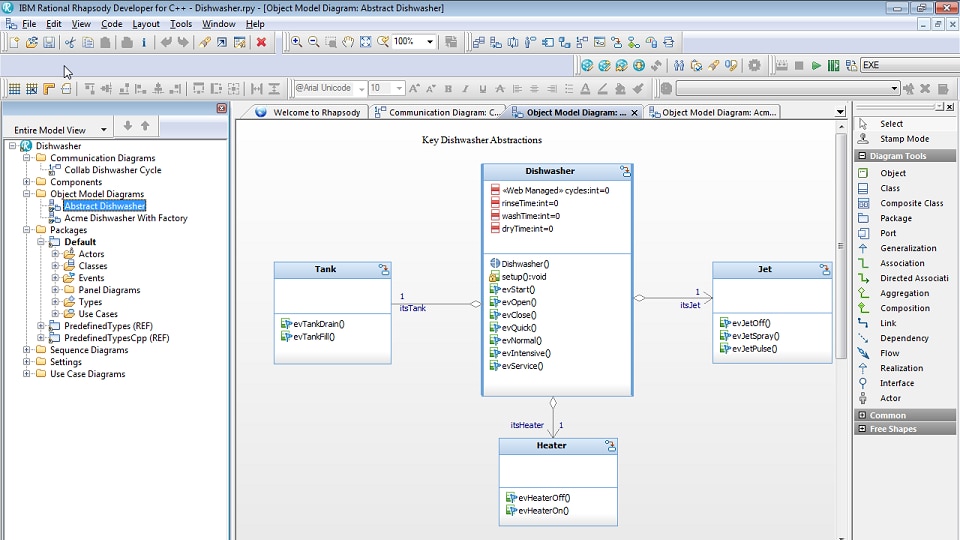Click the Zoom In magnifier icon
This screenshot has width=960, height=540.
click(x=296, y=42)
